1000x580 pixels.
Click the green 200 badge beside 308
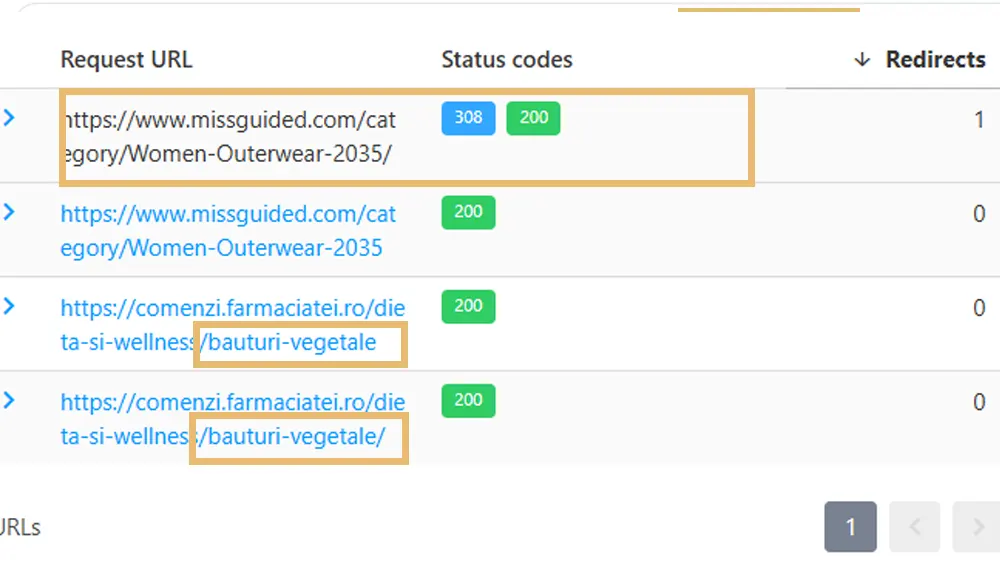533,118
